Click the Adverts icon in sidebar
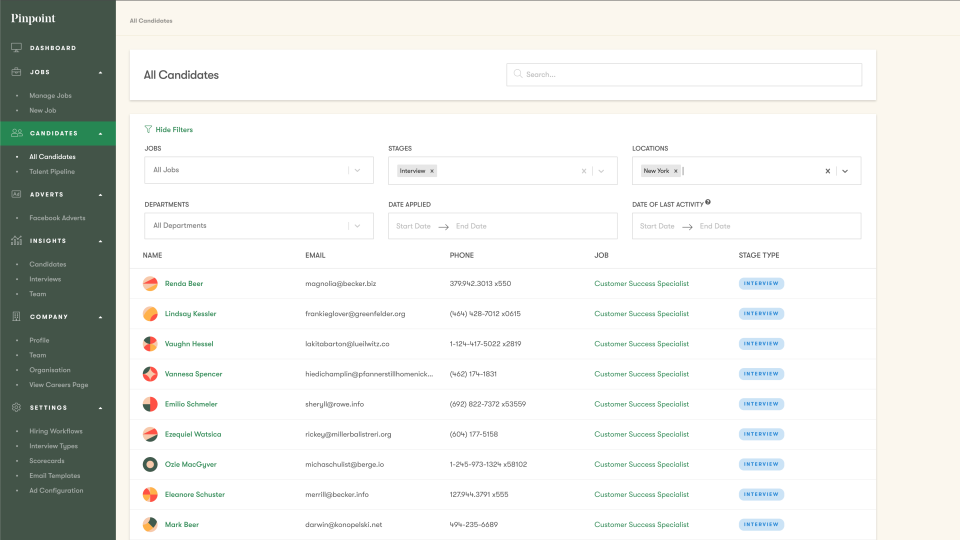The image size is (960, 540). click(17, 194)
